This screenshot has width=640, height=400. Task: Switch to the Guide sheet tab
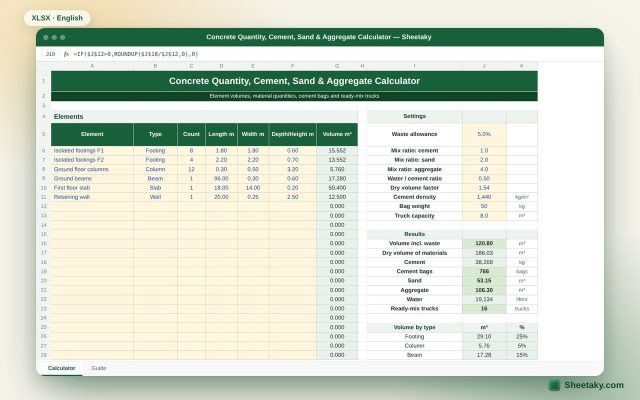click(x=99, y=368)
